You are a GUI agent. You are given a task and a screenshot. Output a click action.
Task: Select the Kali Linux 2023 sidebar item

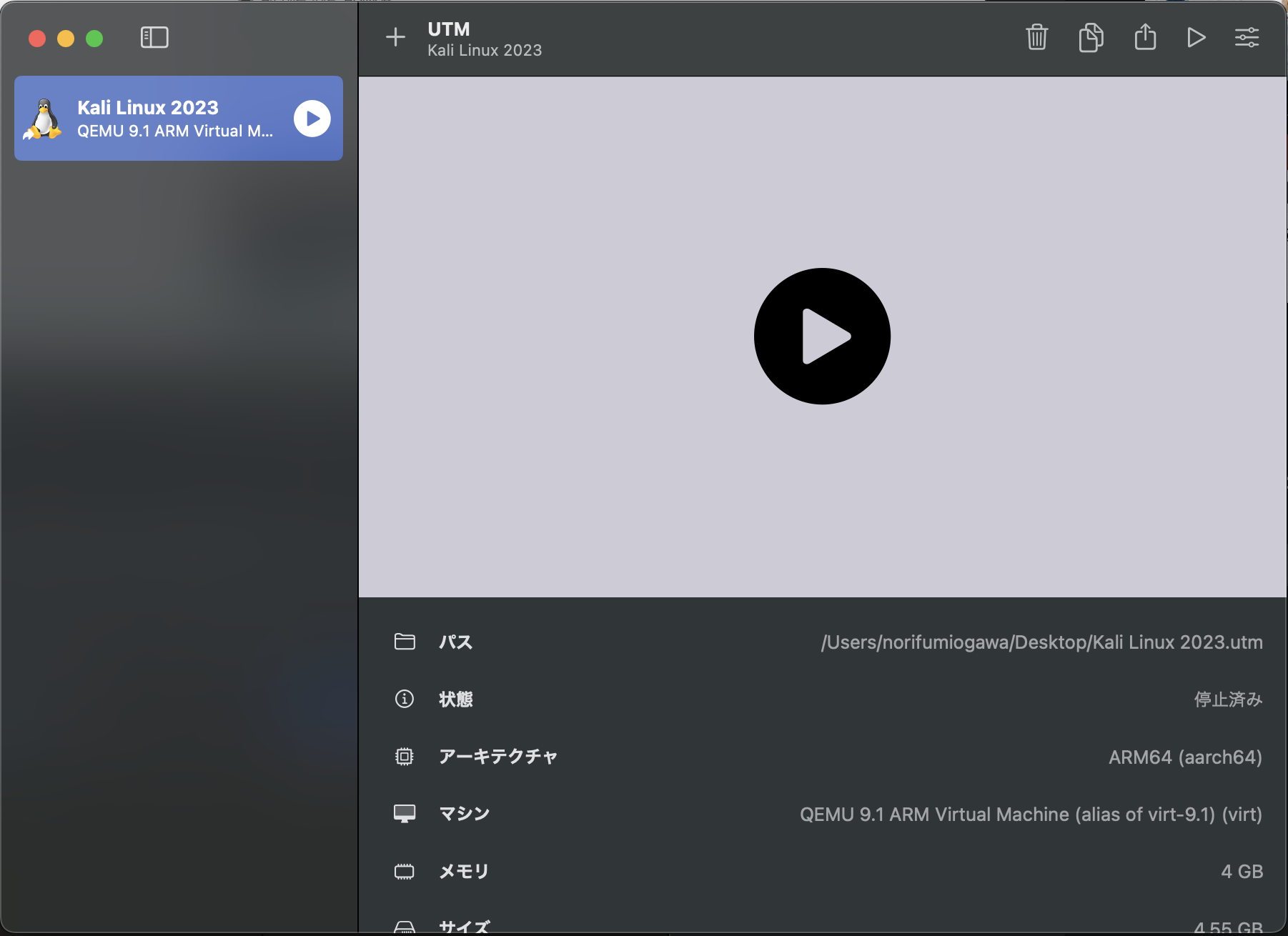pos(179,119)
